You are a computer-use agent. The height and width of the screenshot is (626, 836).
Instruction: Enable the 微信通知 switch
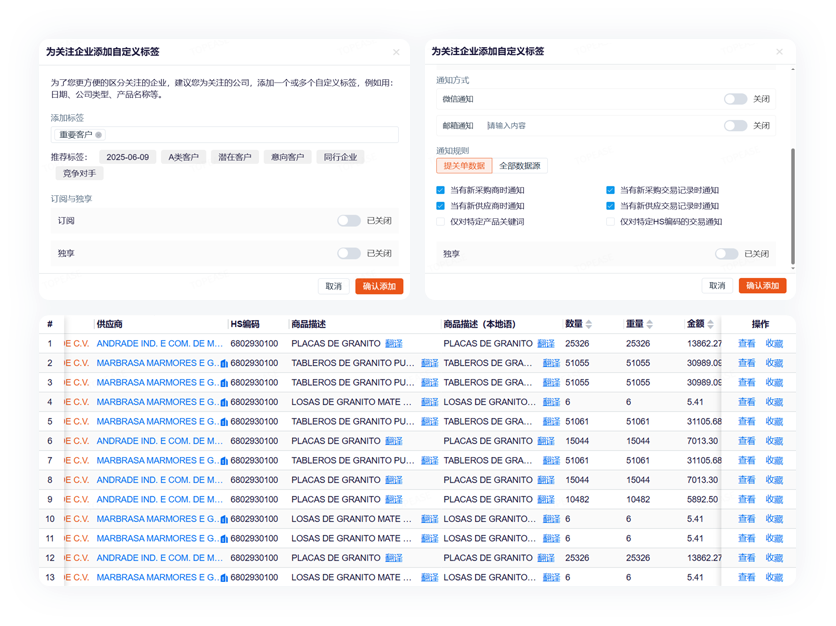pos(735,99)
